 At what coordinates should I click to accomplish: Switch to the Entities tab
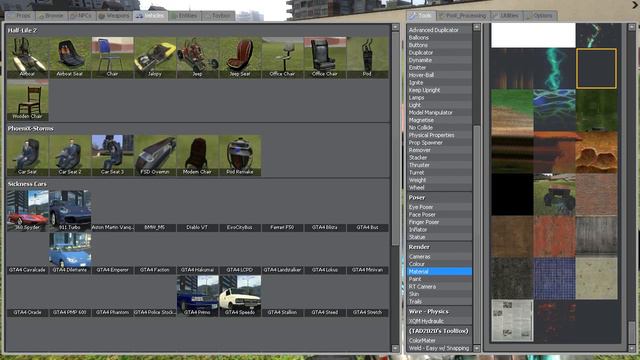coord(184,16)
